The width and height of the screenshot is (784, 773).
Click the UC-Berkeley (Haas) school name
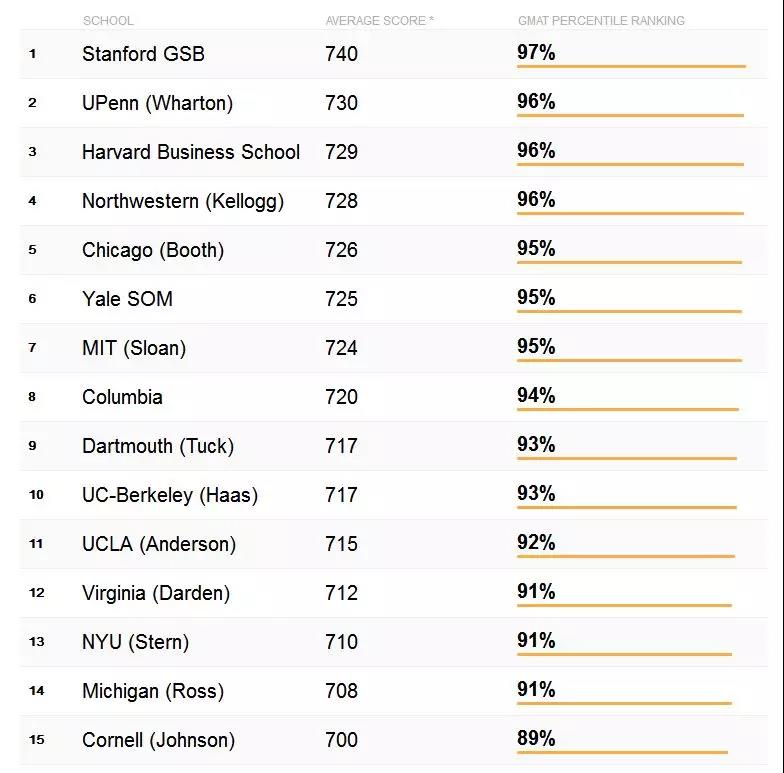click(170, 495)
